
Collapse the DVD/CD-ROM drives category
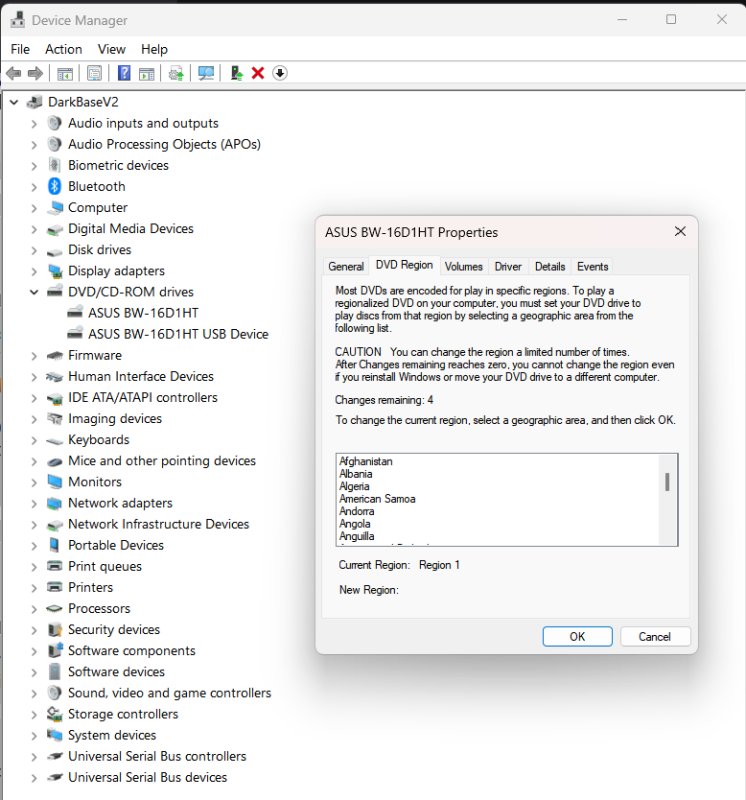34,292
